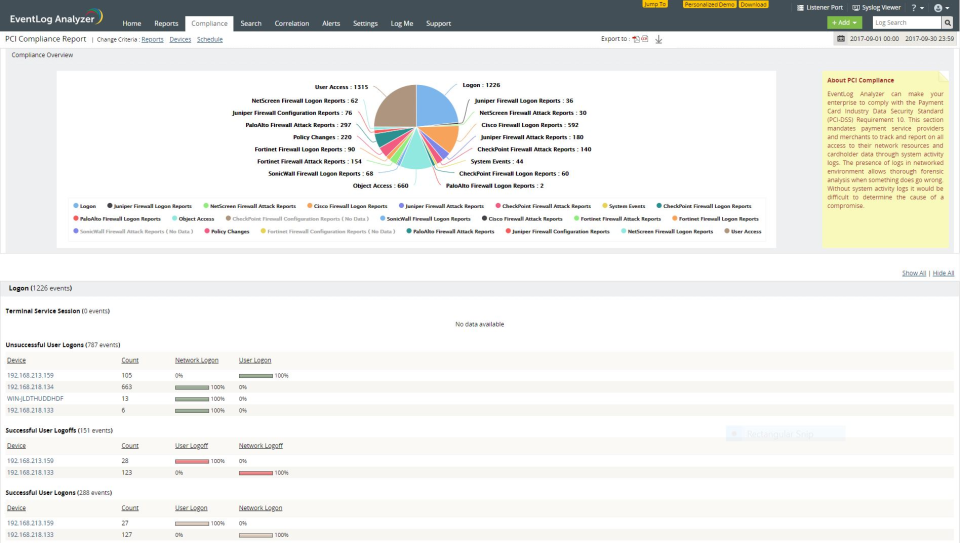Open the Alerts tab
960x543 pixels.
pyautogui.click(x=331, y=23)
